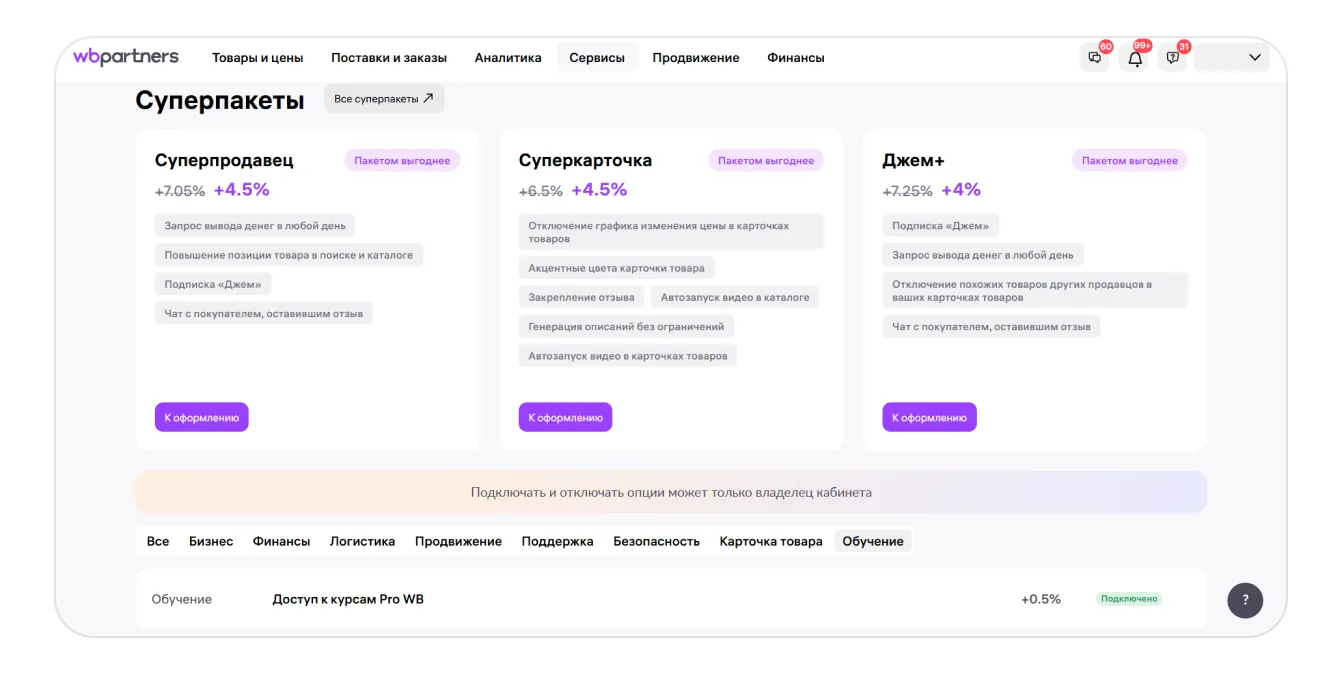Viewport: 1344px width, 674px height.
Task: Click К оформлению in Суперкарточка card
Action: 565,417
